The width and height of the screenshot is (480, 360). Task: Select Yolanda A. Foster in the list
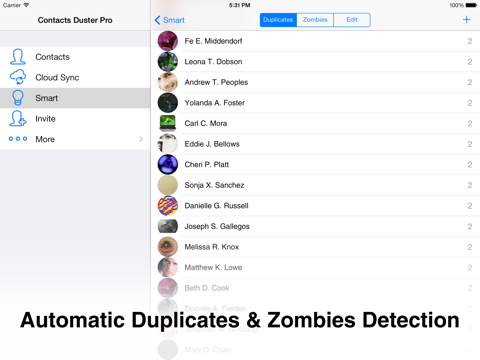(315, 103)
